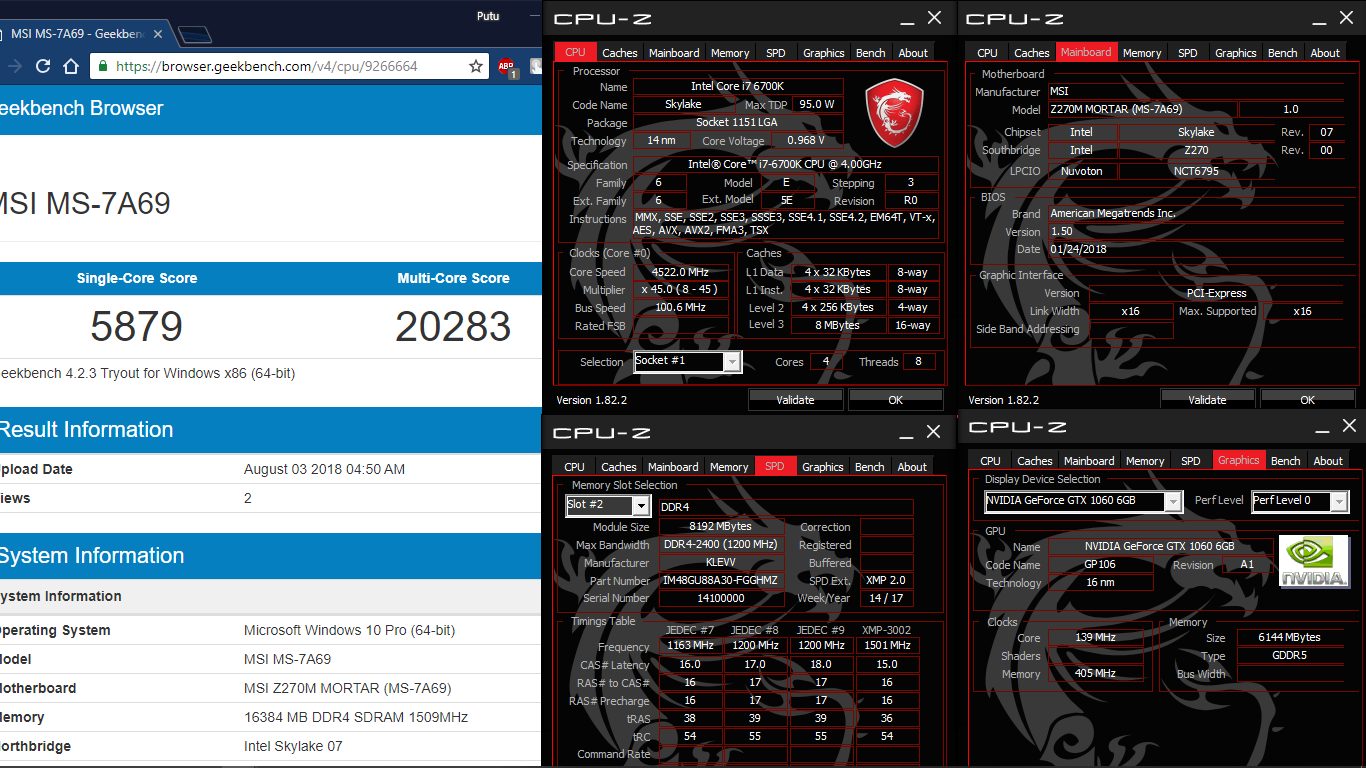Screen dimensions: 1366x768
Task: Open SPD tab in the CPU-tab window
Action: click(x=776, y=53)
